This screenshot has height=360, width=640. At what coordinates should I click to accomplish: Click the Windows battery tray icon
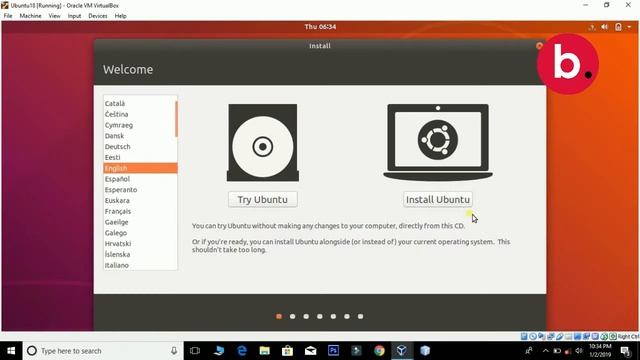(x=557, y=351)
